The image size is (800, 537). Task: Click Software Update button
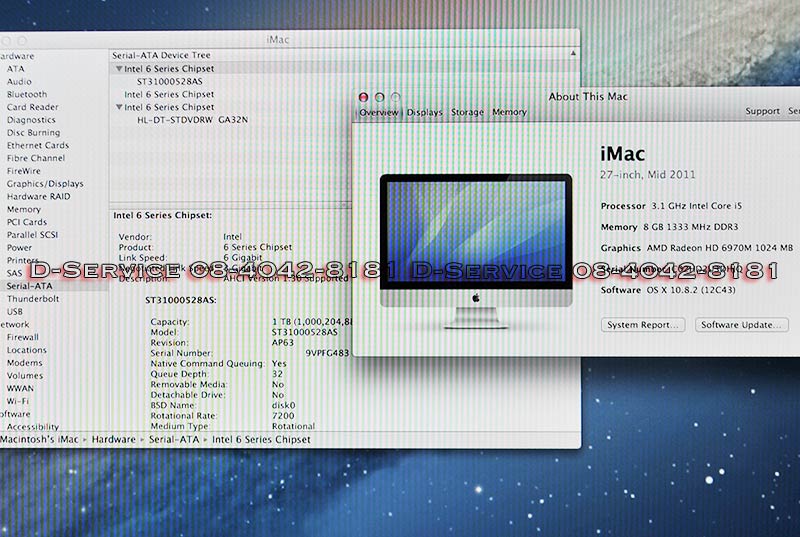click(x=741, y=324)
